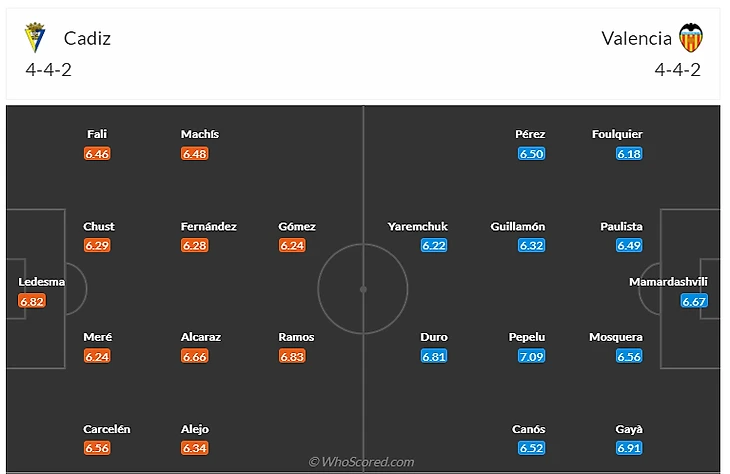
Task: Click the Valencia club crest icon
Action: pos(691,38)
